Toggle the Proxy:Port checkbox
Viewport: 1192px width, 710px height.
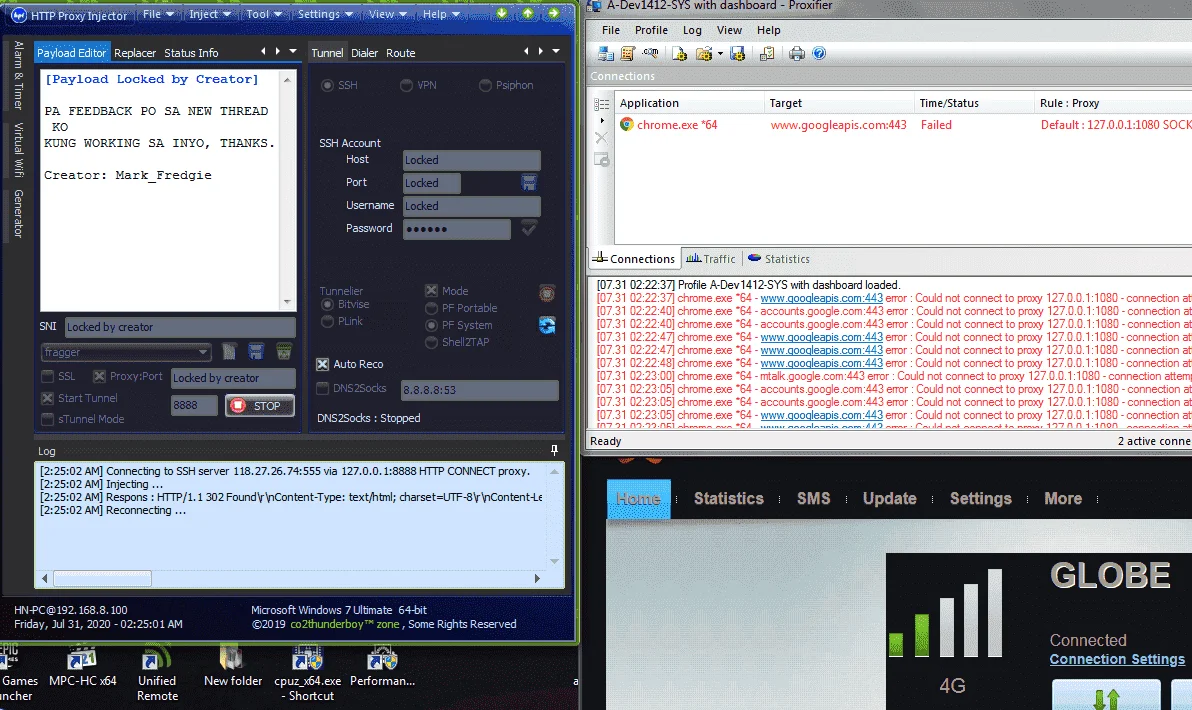100,376
